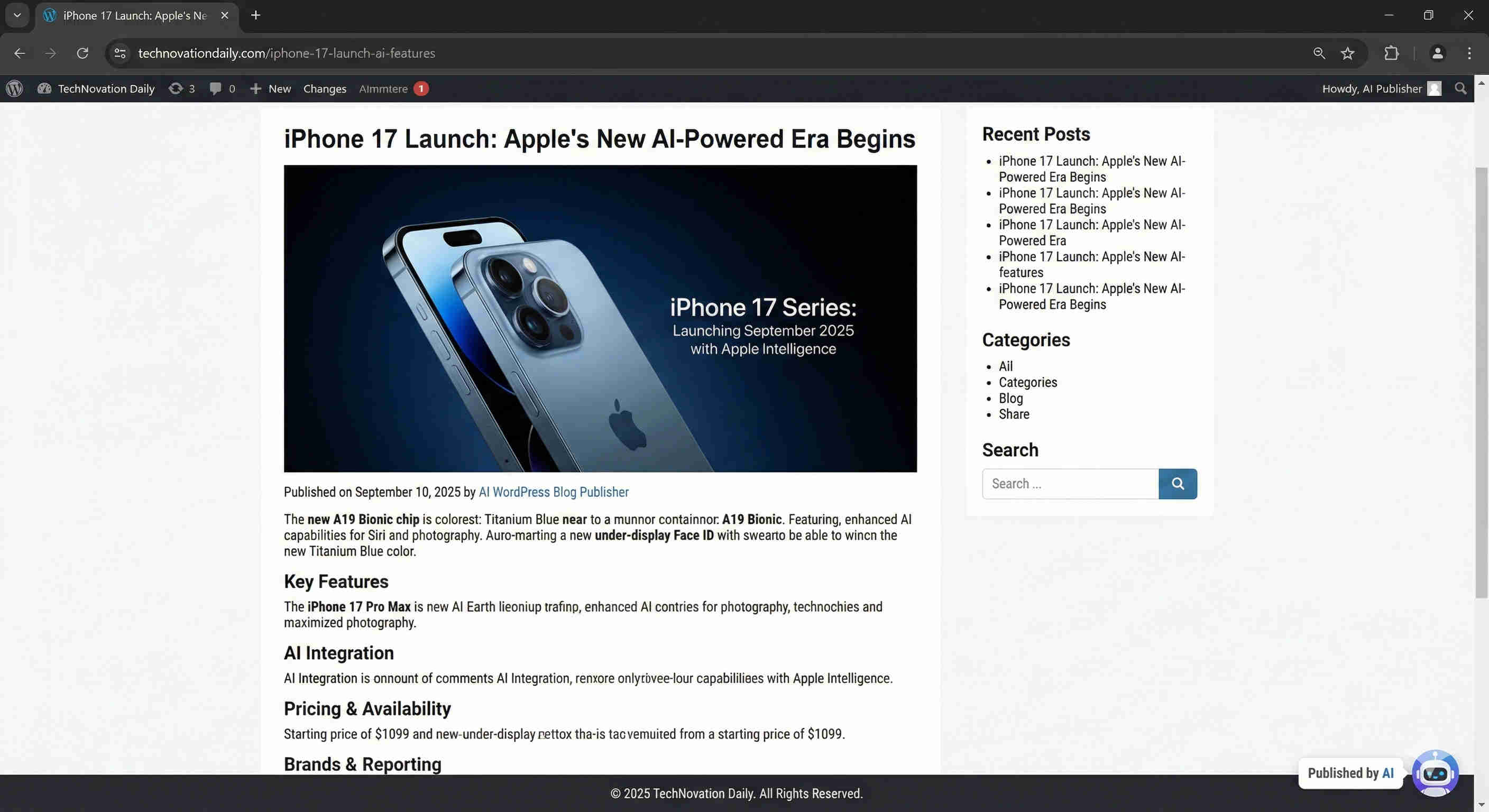Click the address bar URL
The height and width of the screenshot is (812, 1489).
[287, 53]
